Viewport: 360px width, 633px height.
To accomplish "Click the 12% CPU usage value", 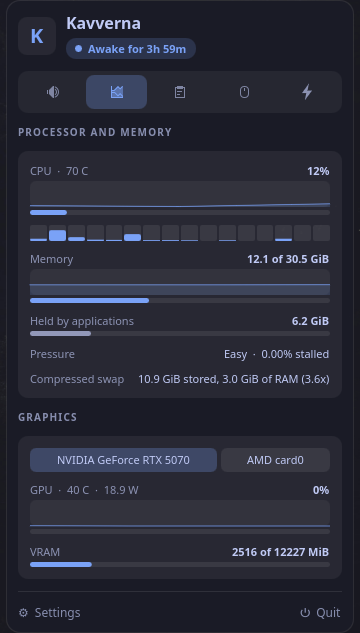I will point(318,171).
